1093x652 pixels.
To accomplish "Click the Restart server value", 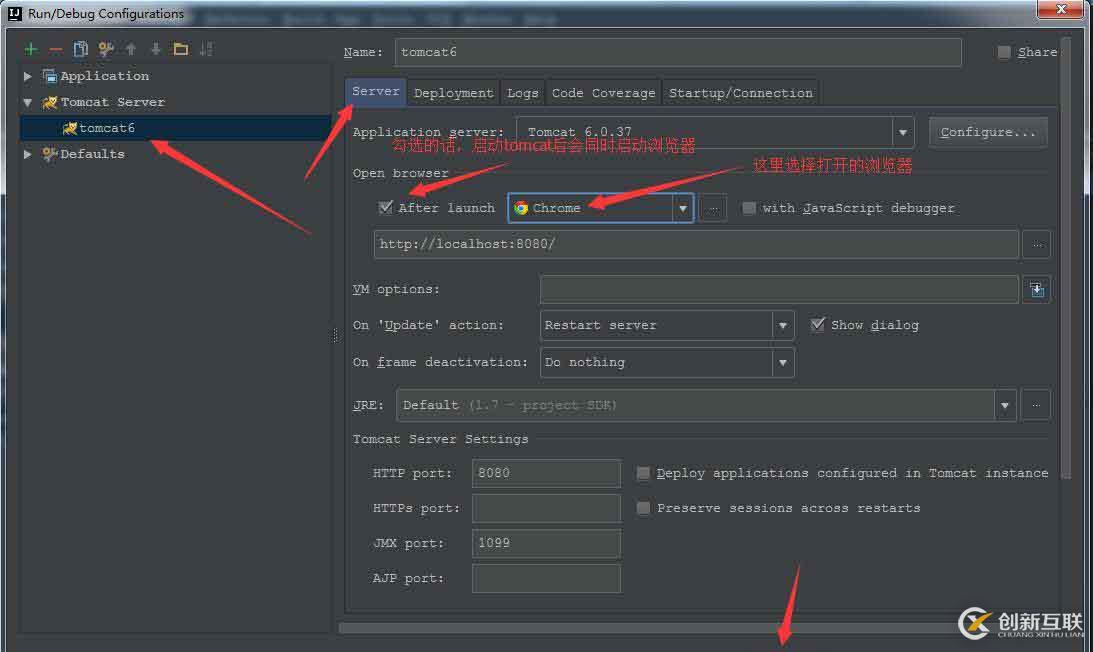I will click(x=600, y=326).
